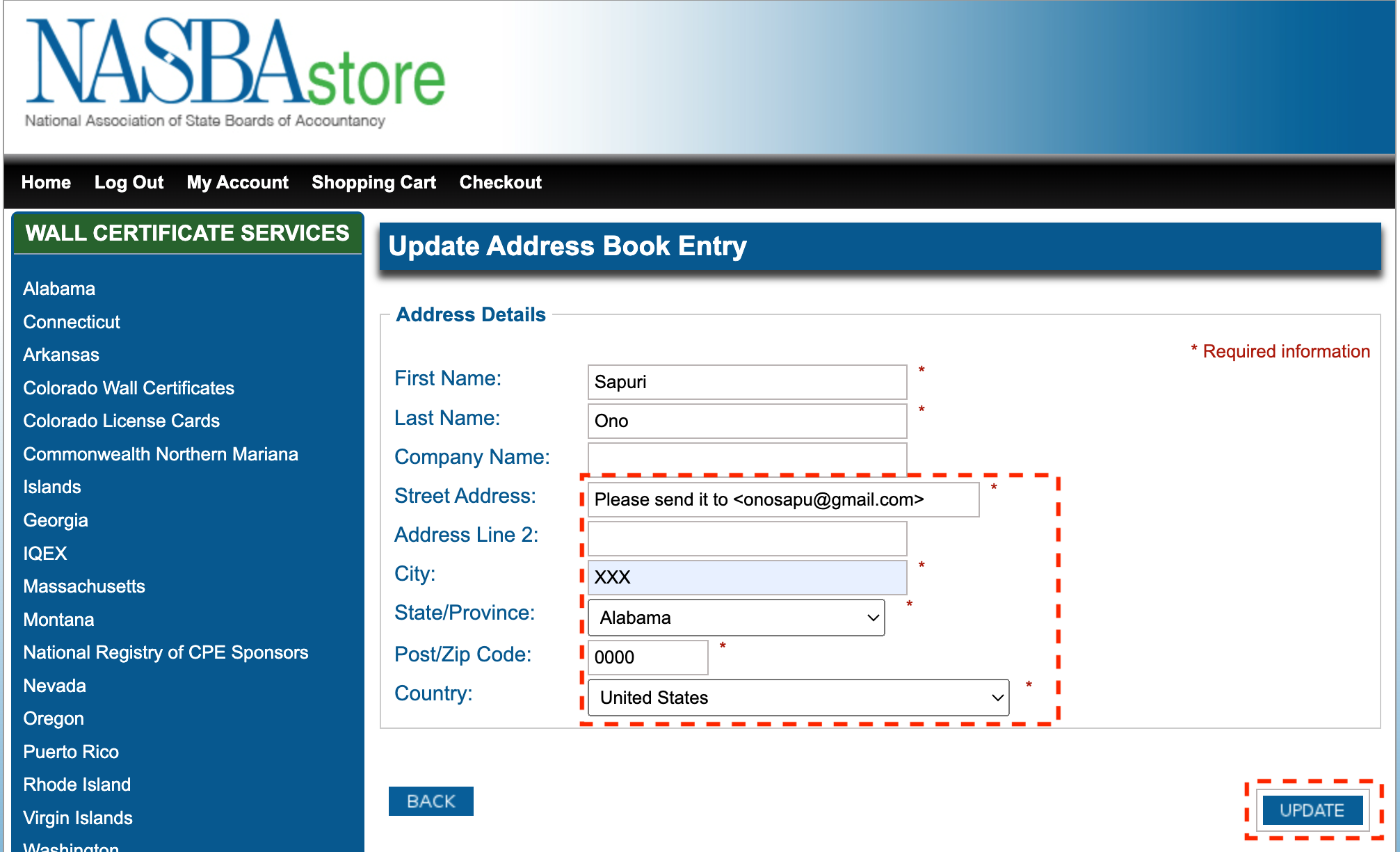Open Alabama wall certificate link

pos(59,289)
